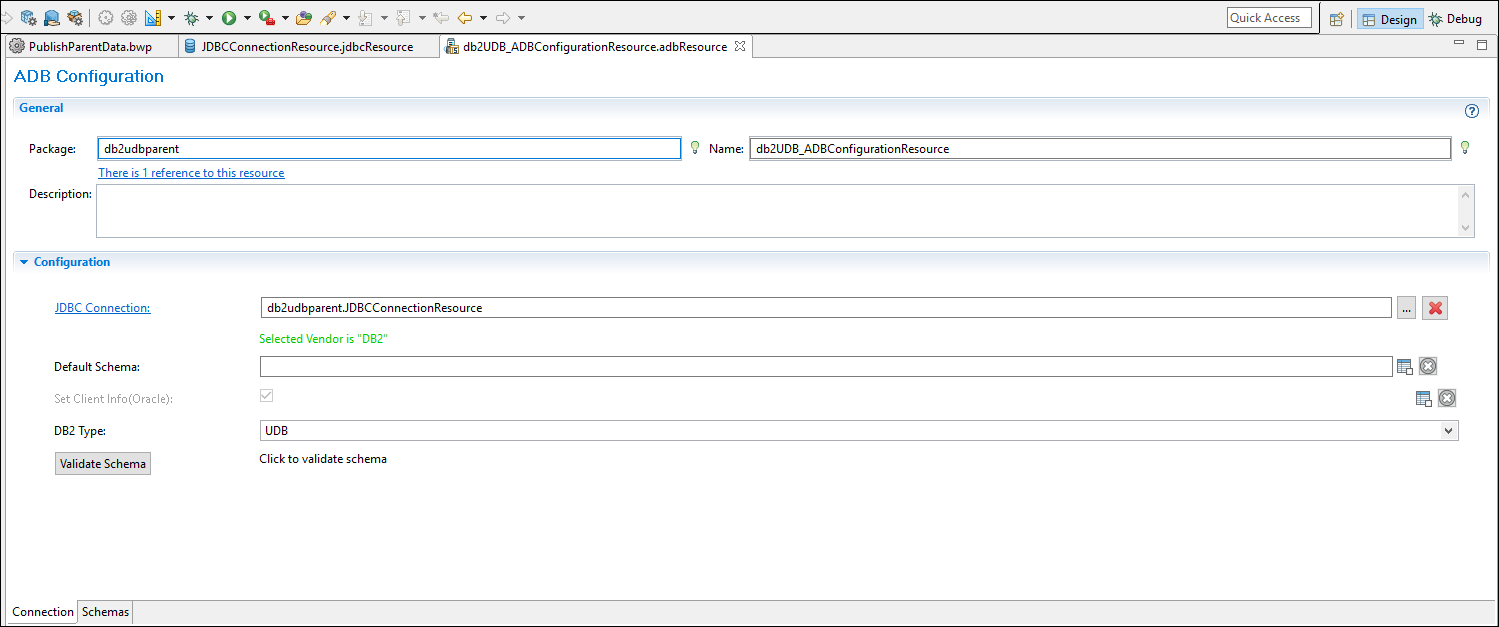Click the red X beside JDBC Connection field
Viewport: 1499px width, 627px height.
click(x=1435, y=308)
